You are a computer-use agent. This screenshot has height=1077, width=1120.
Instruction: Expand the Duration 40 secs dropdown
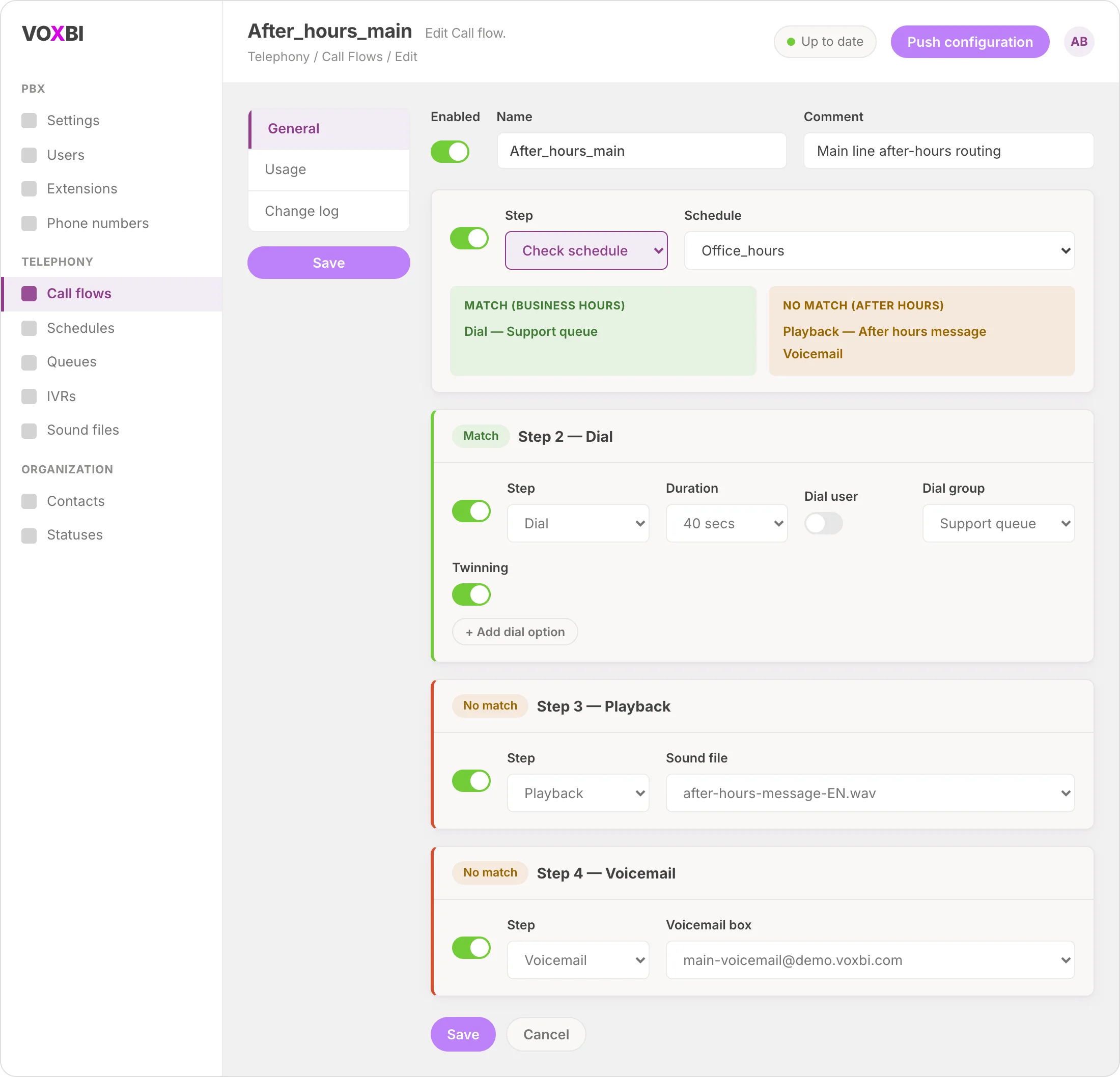pyautogui.click(x=726, y=523)
